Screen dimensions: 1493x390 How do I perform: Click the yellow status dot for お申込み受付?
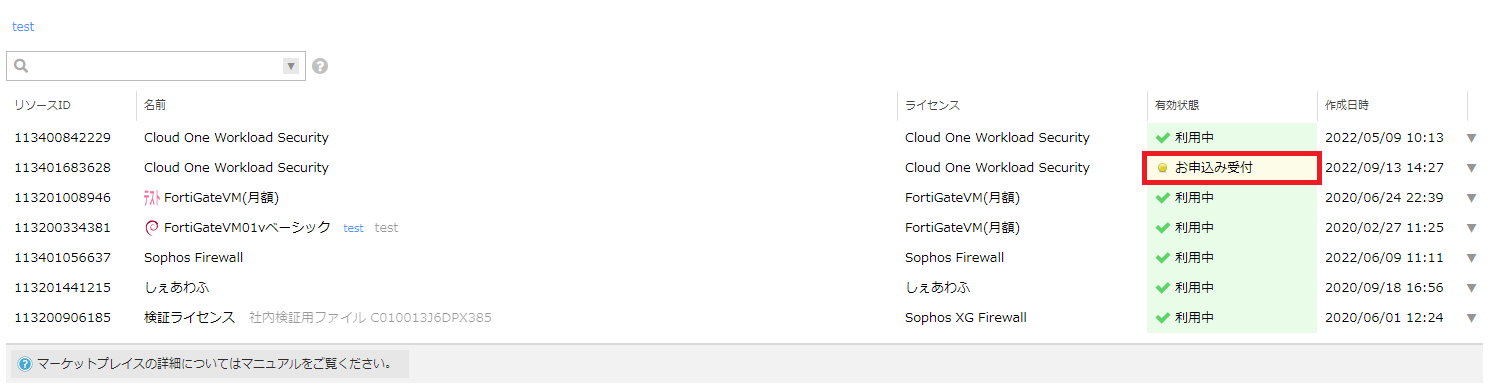1162,168
